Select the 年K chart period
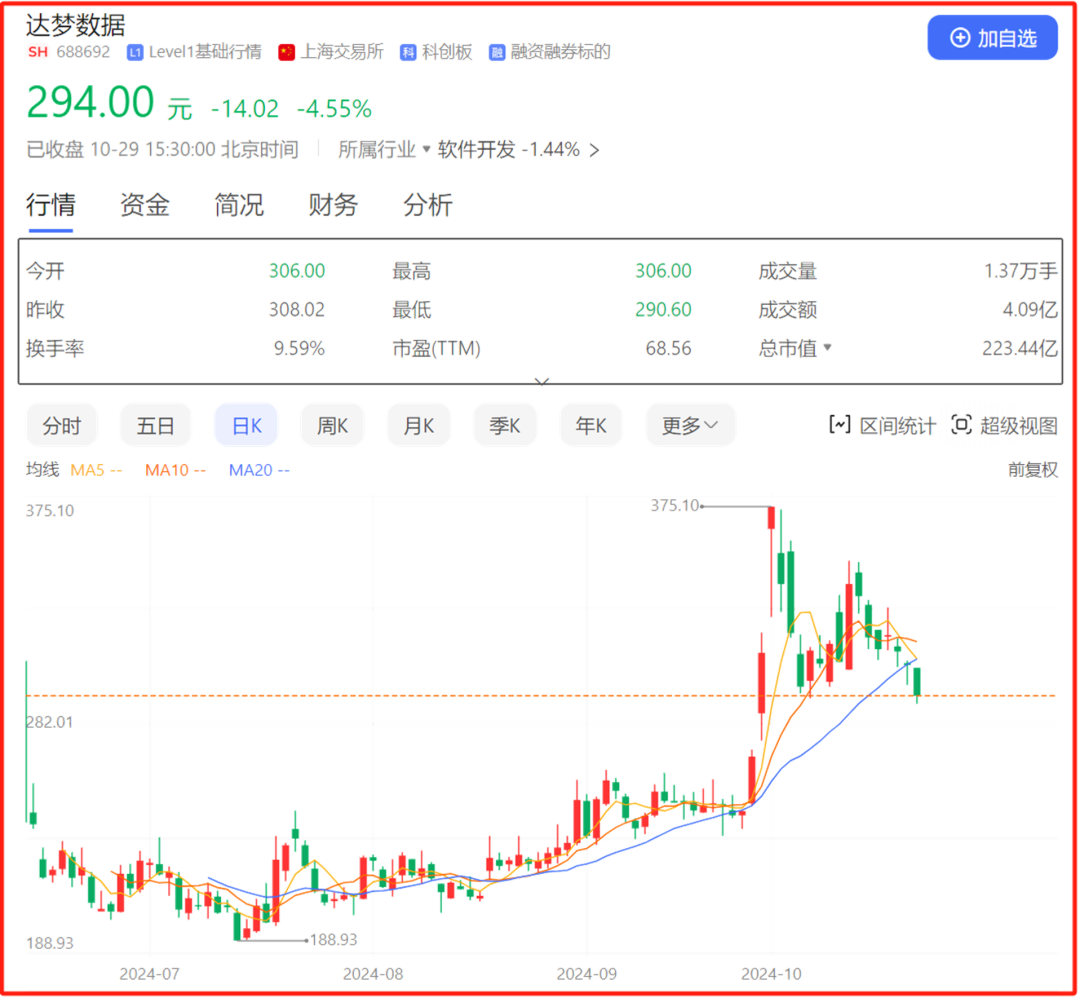Image resolution: width=1080 pixels, height=998 pixels. click(591, 426)
